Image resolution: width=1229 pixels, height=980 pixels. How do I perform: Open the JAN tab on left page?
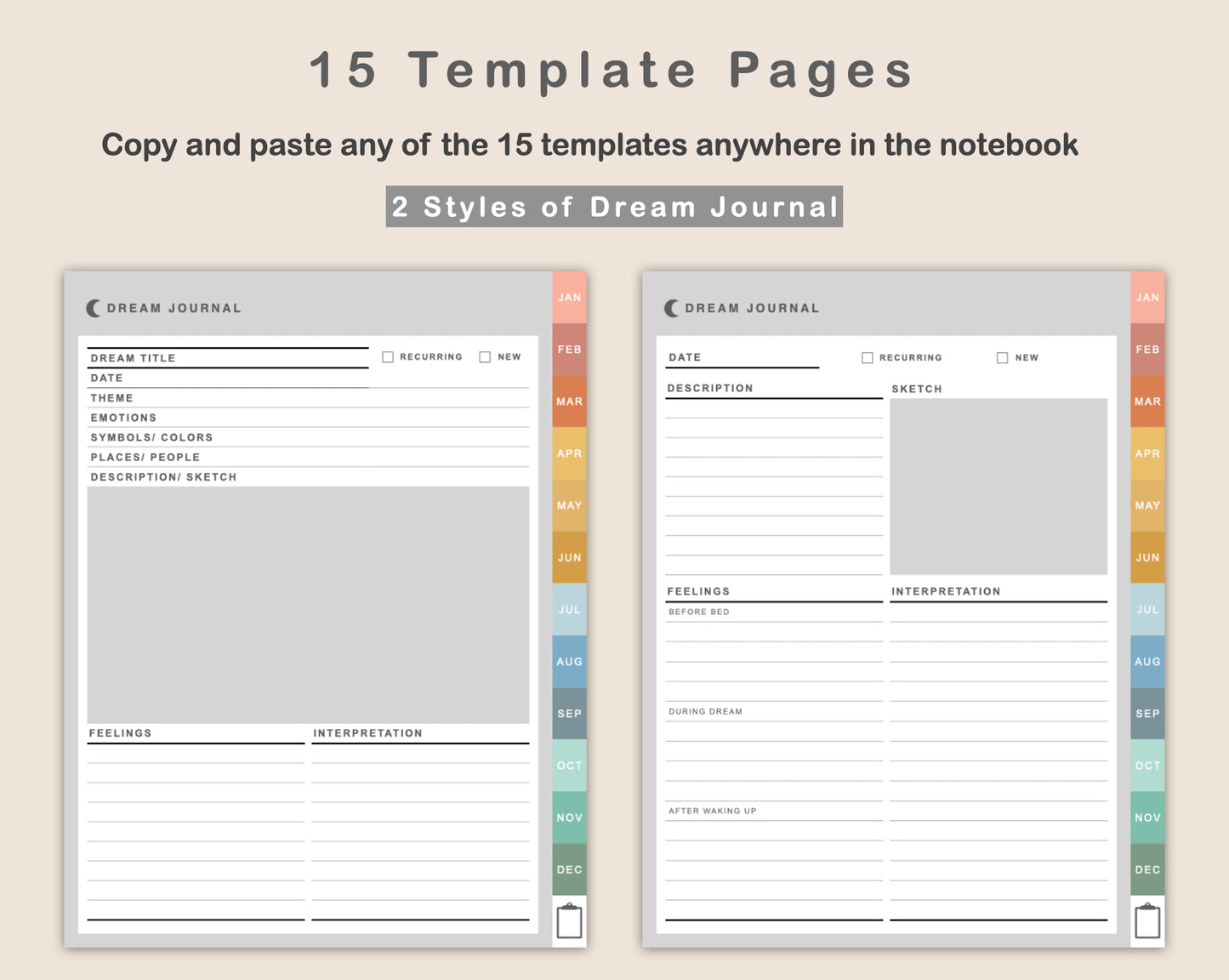click(x=569, y=297)
